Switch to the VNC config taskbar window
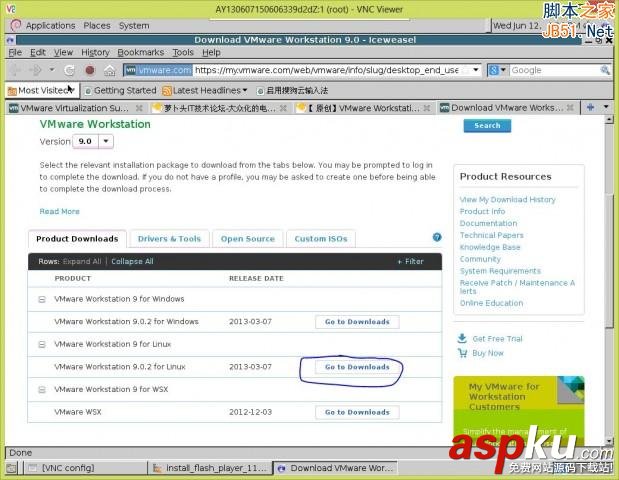 (x=85, y=468)
